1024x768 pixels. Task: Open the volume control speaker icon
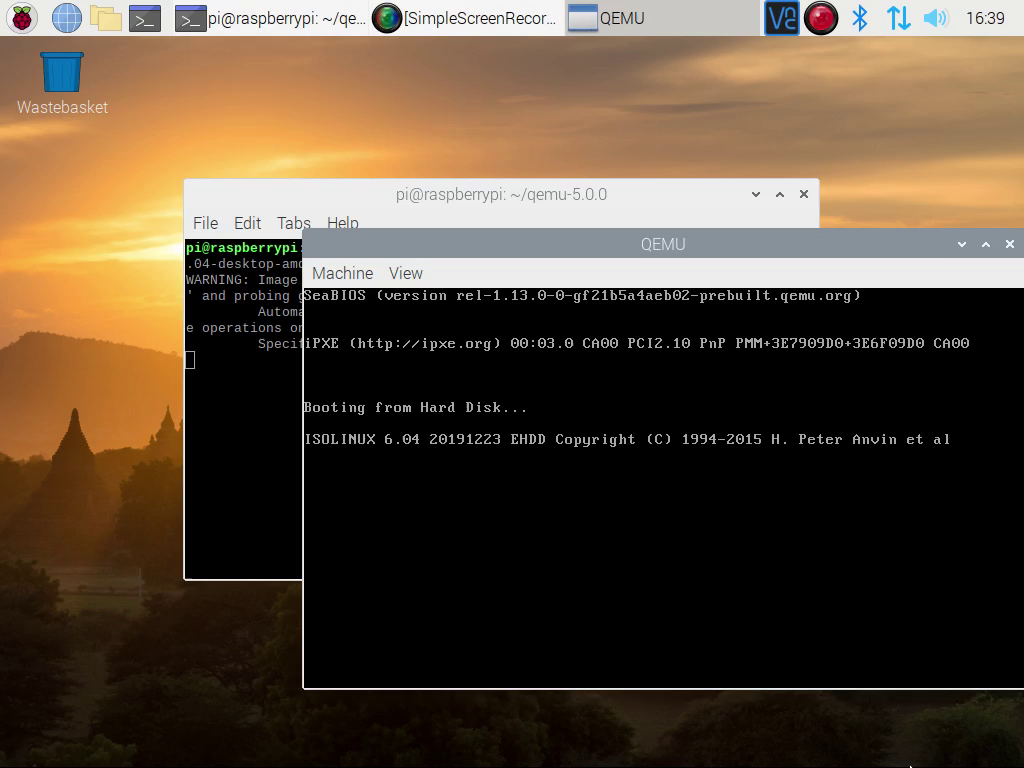pos(936,18)
